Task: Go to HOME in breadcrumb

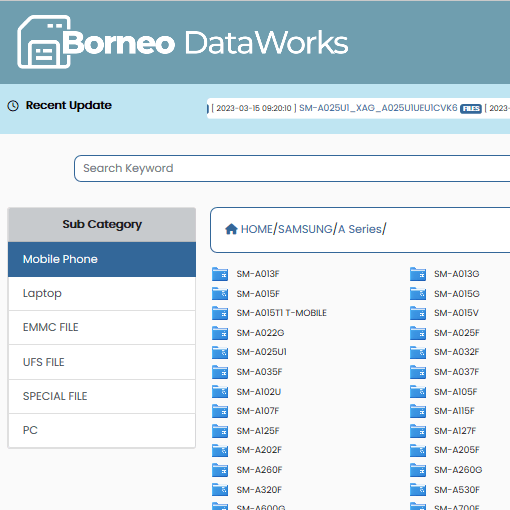Action: (x=257, y=229)
